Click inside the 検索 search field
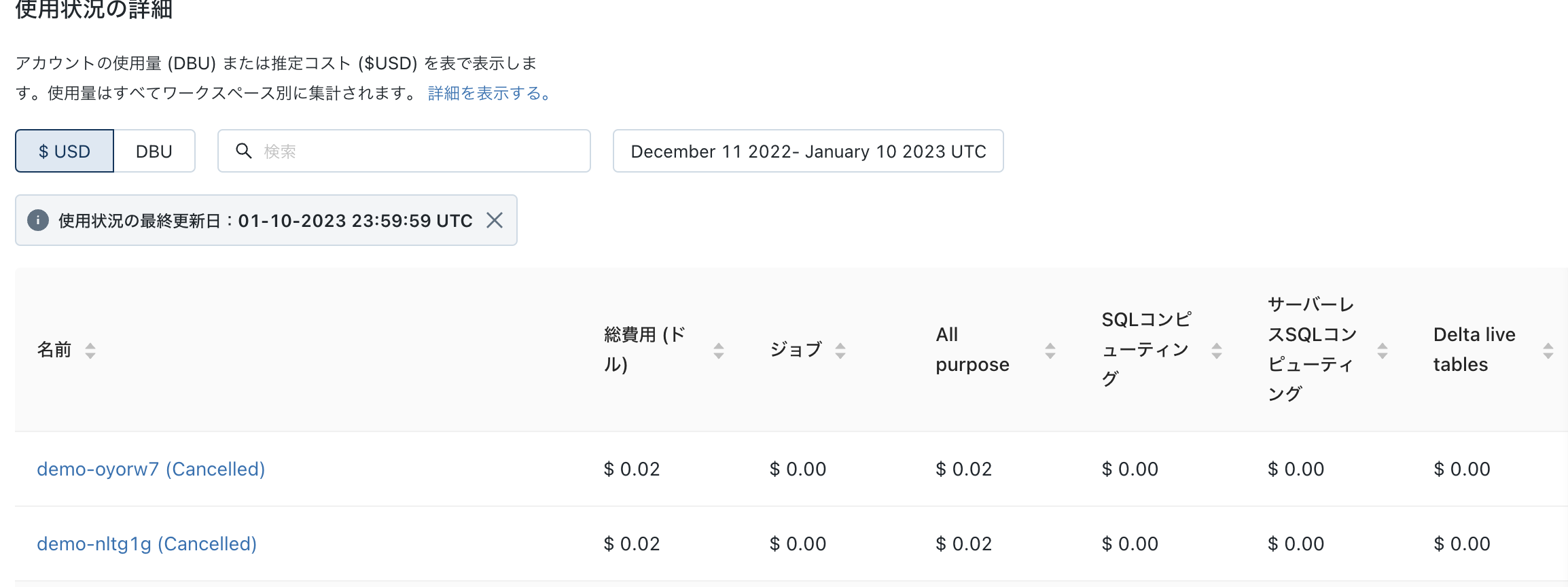The height and width of the screenshot is (587, 1568). coord(404,151)
